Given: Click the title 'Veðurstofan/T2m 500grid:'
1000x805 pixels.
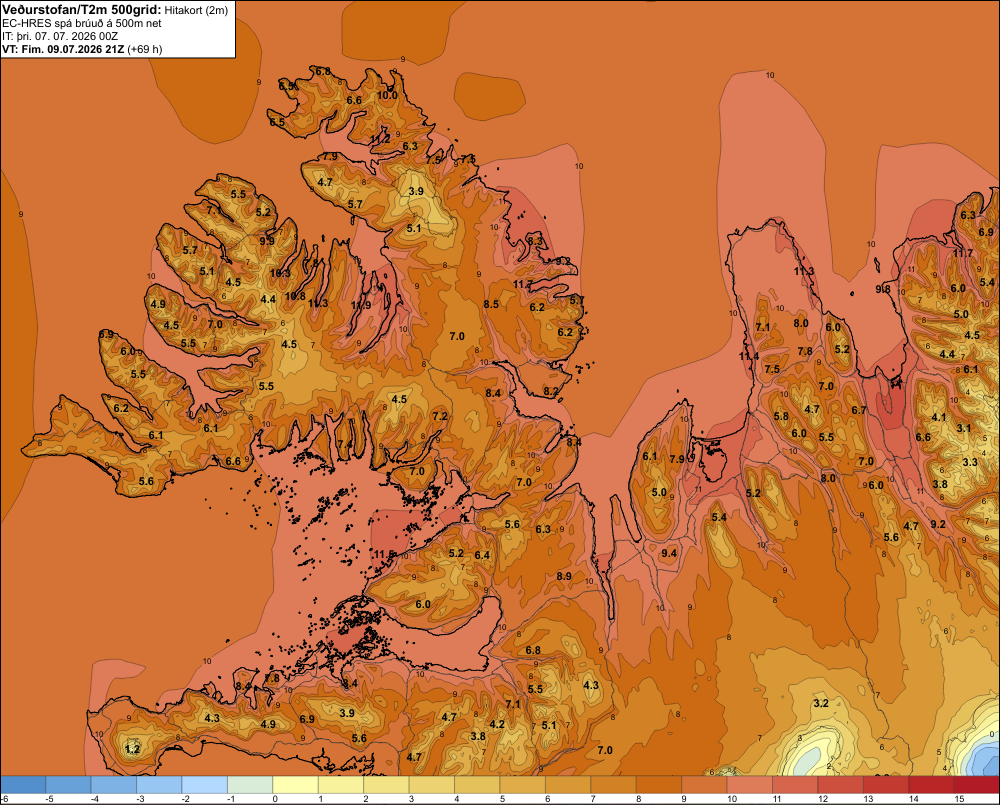Looking at the screenshot, I should (x=81, y=9).
